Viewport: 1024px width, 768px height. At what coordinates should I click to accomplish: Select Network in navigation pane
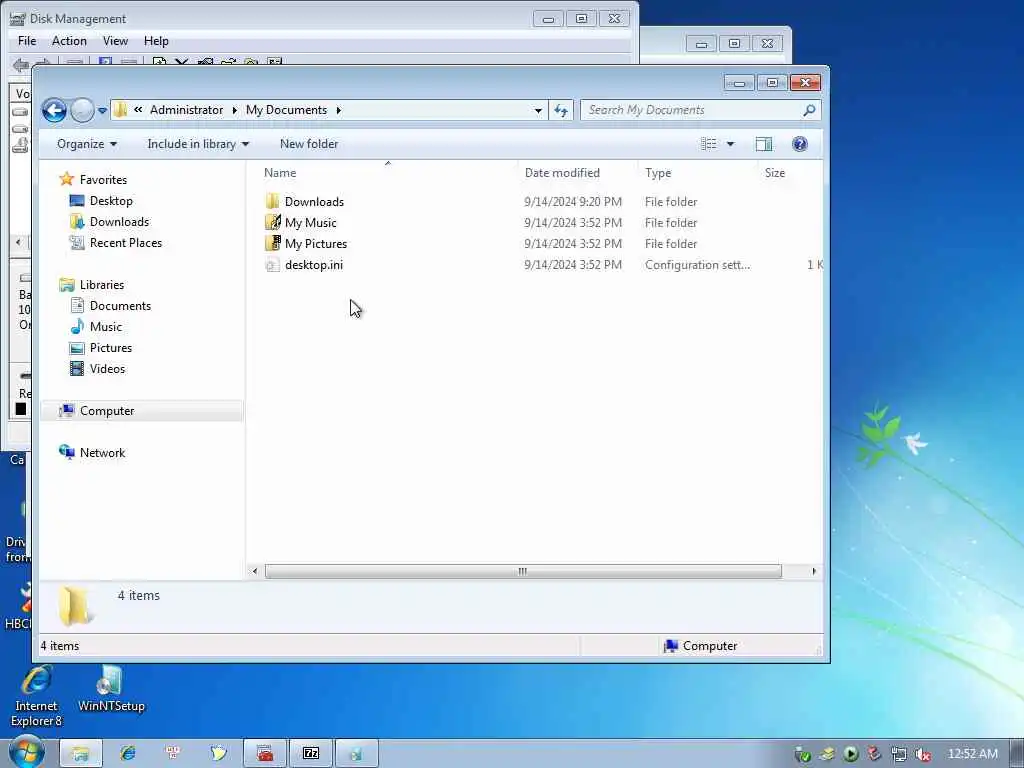point(102,453)
